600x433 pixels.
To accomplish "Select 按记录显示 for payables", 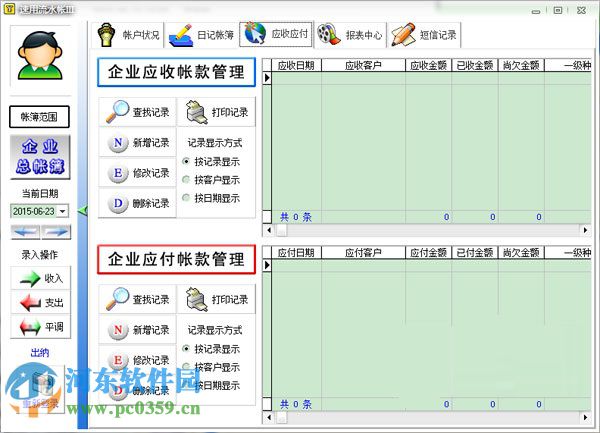I will tap(211, 349).
